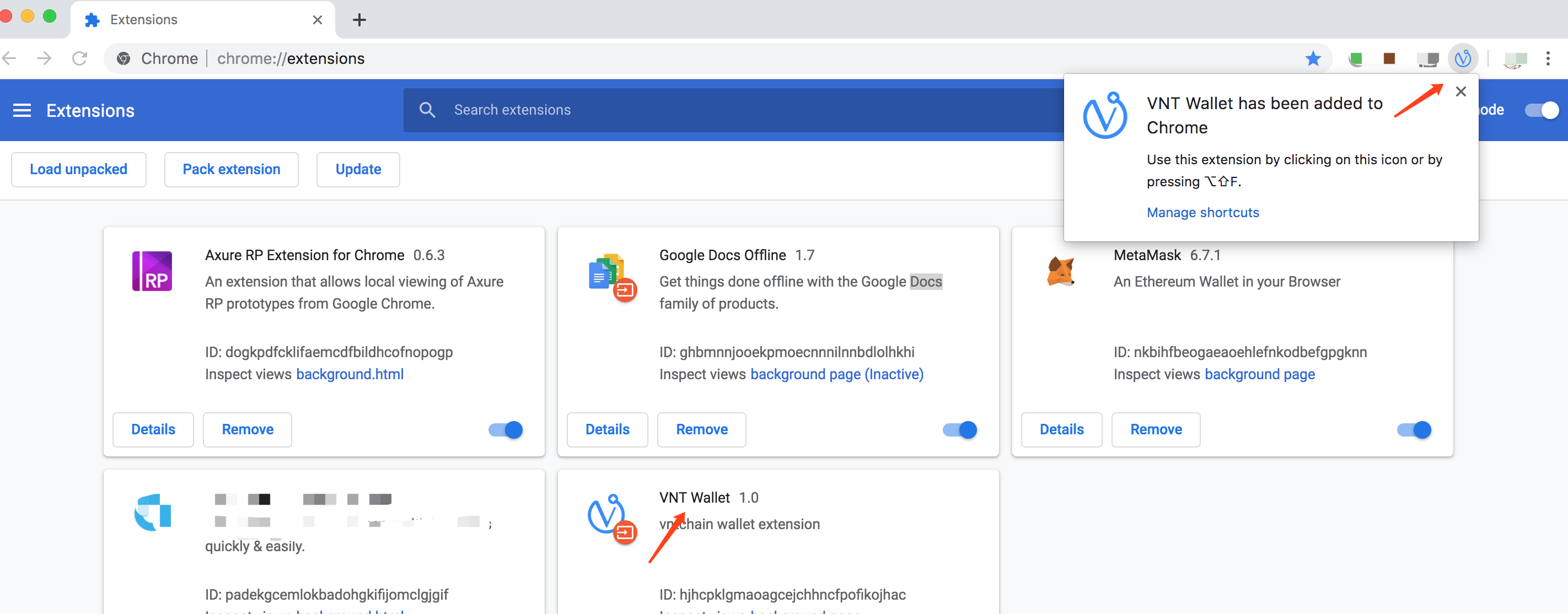1568x614 pixels.
Task: Toggle Developer mode switch
Action: click(x=1541, y=110)
